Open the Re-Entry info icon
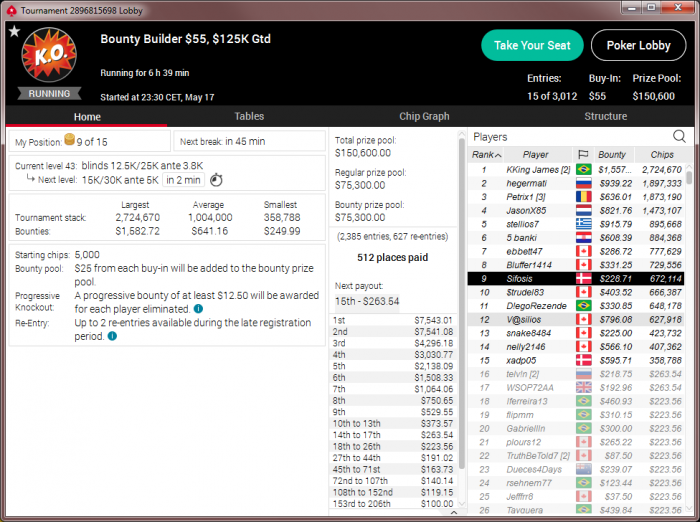 point(112,336)
